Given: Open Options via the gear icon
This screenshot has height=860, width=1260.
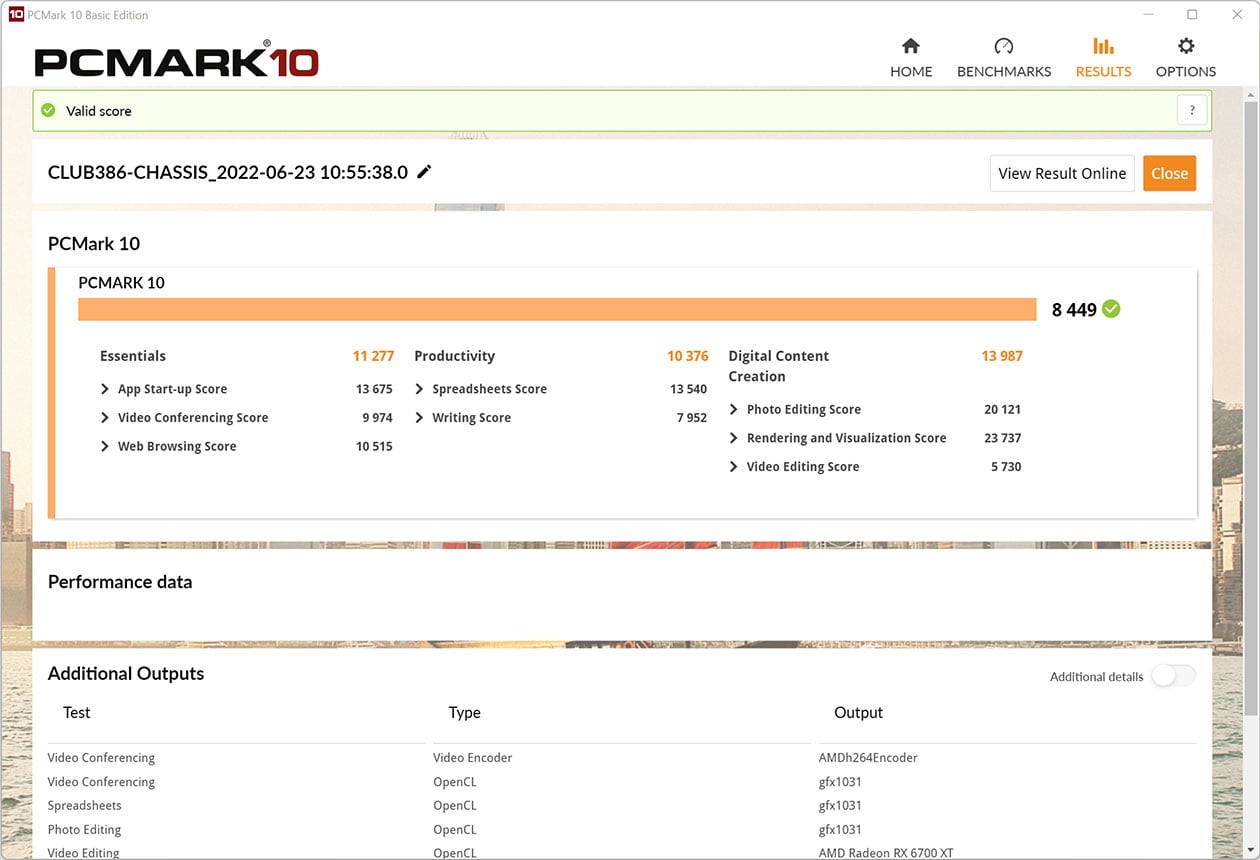Looking at the screenshot, I should point(1185,46).
